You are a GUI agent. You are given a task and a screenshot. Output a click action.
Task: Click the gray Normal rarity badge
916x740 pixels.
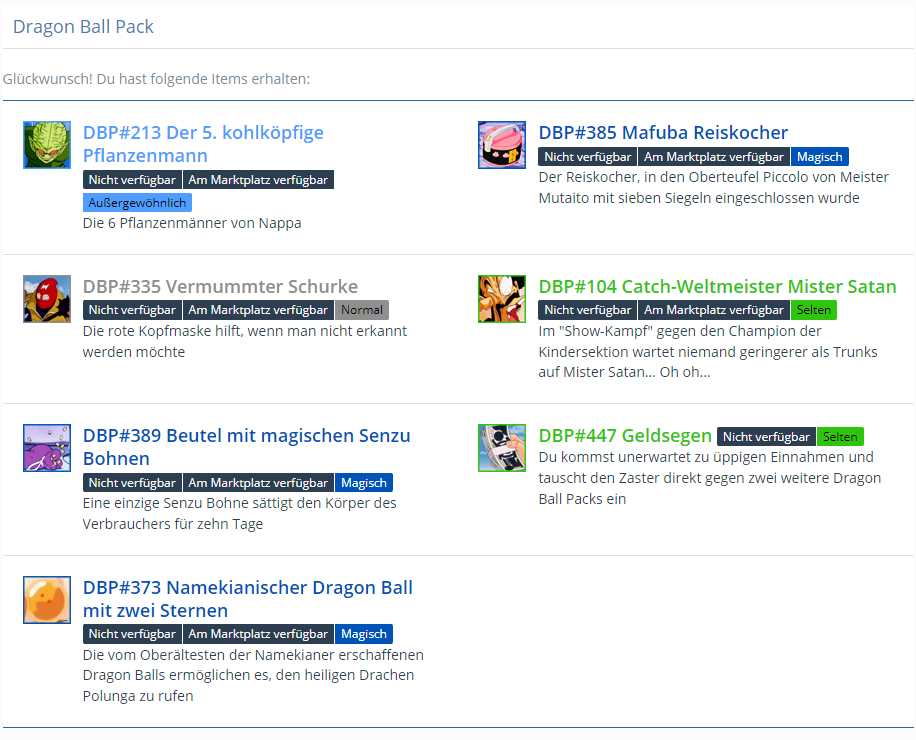click(x=362, y=310)
